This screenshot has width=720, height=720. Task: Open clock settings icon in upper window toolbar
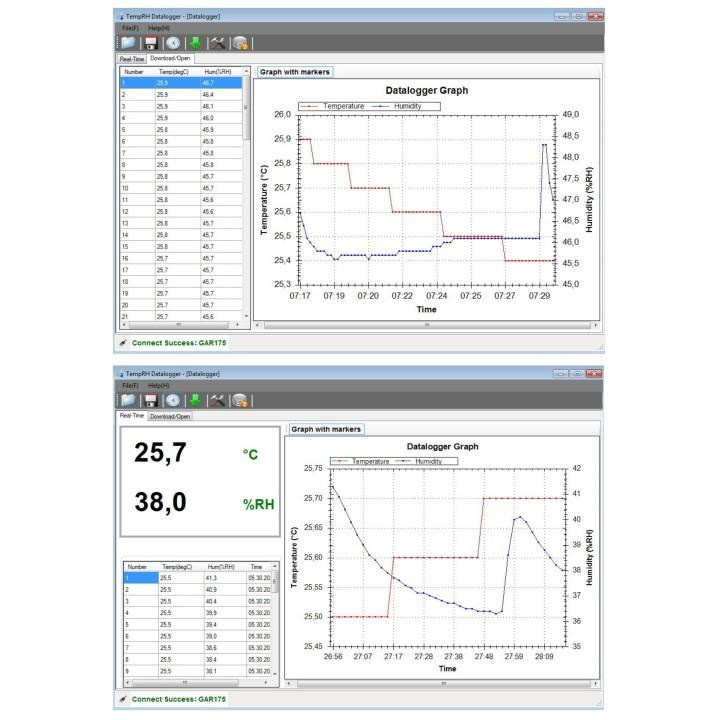(x=173, y=43)
